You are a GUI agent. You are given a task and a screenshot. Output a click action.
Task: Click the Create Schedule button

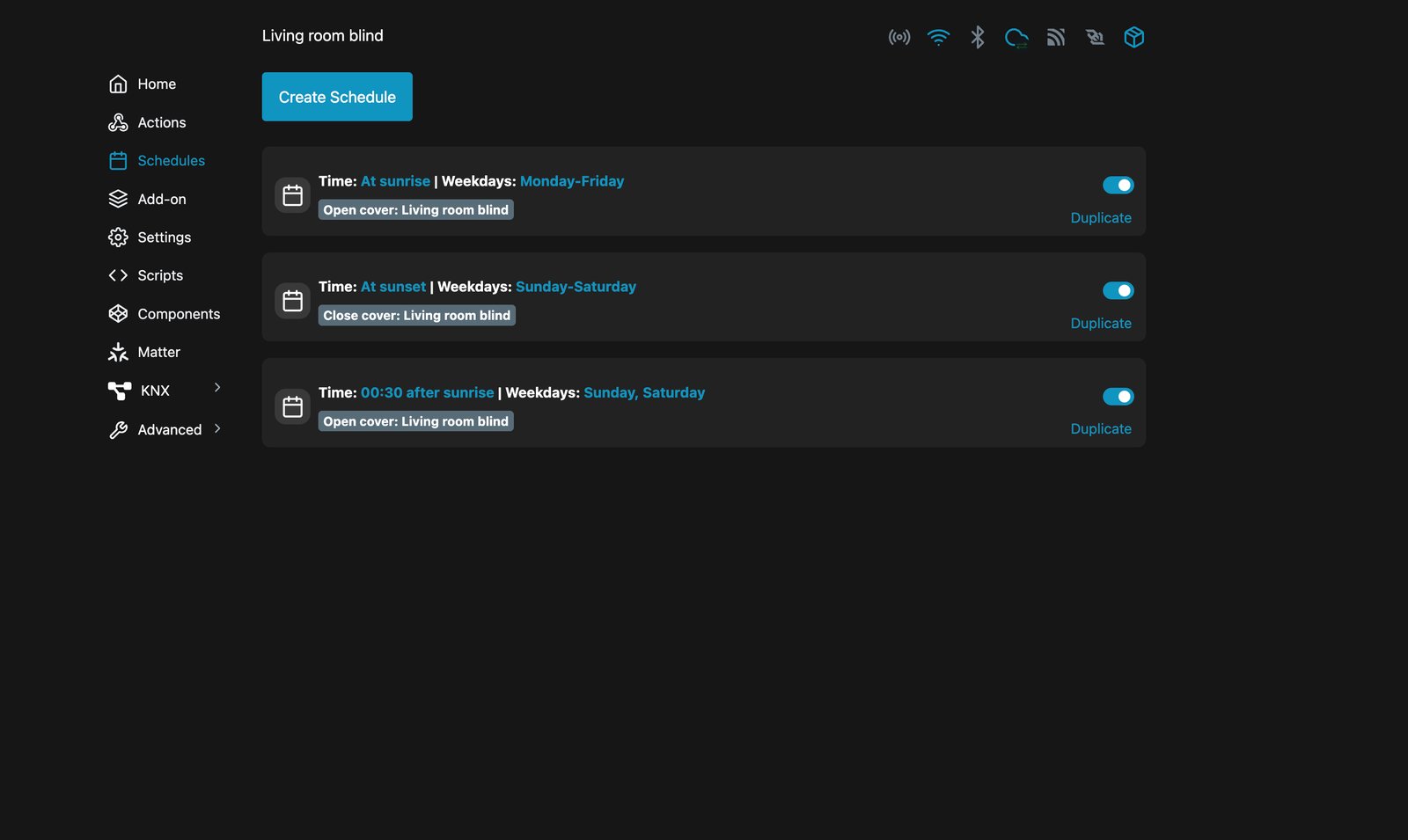click(x=337, y=97)
